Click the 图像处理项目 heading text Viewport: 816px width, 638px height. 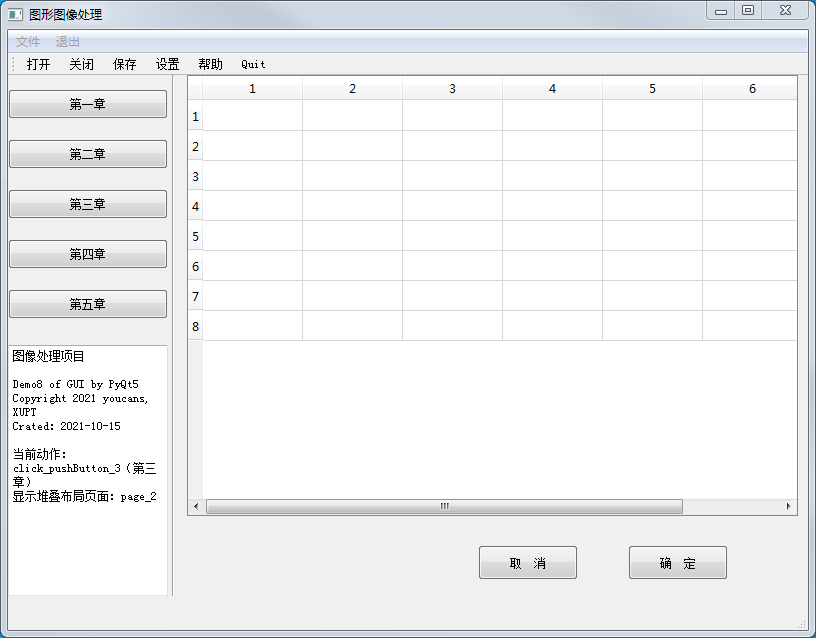coord(48,356)
